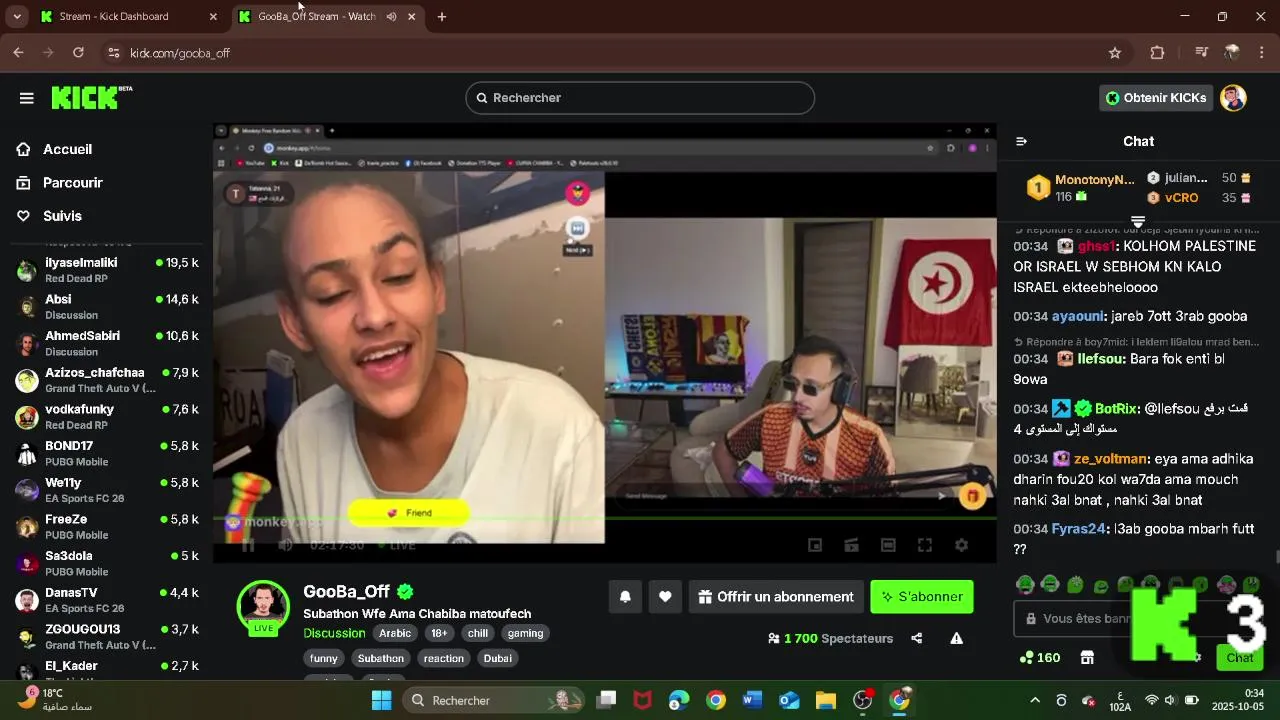Share the stream via share icon
Screen dimensions: 1280x720
point(917,638)
